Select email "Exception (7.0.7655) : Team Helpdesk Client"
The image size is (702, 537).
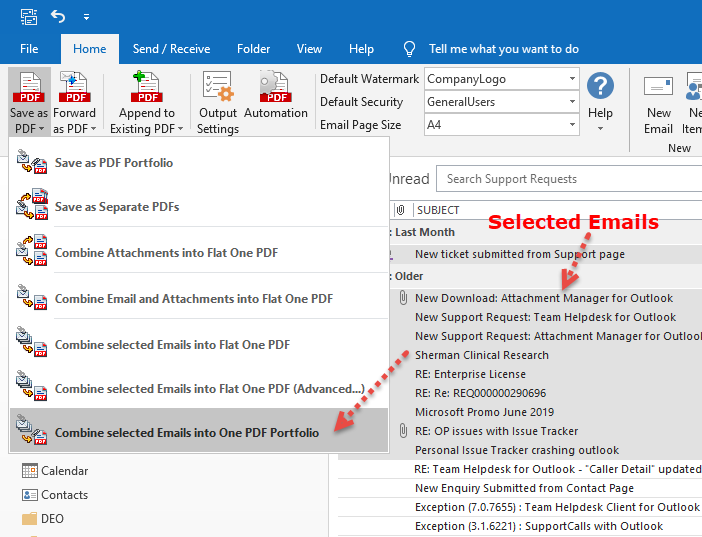coord(557,507)
